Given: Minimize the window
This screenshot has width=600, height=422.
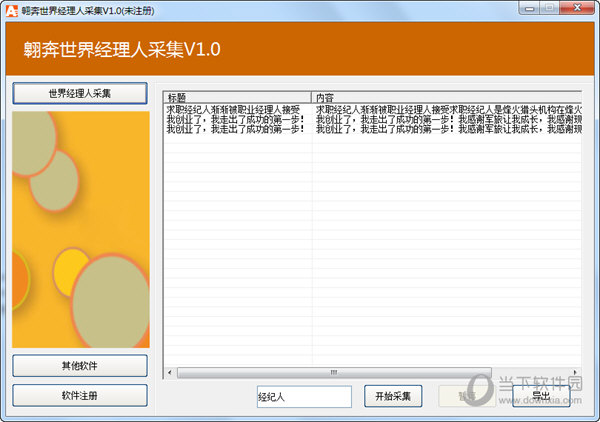Looking at the screenshot, I should tap(529, 8).
